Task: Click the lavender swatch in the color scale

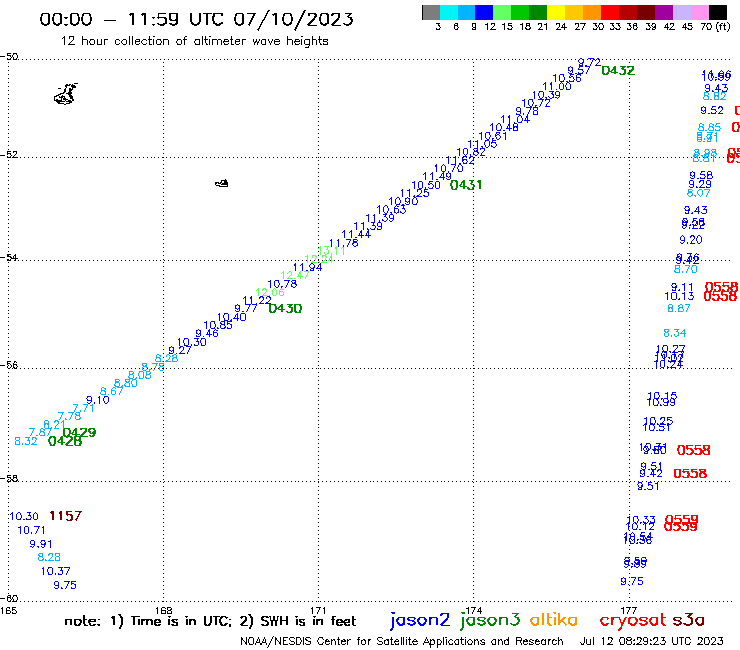Action: (x=681, y=12)
